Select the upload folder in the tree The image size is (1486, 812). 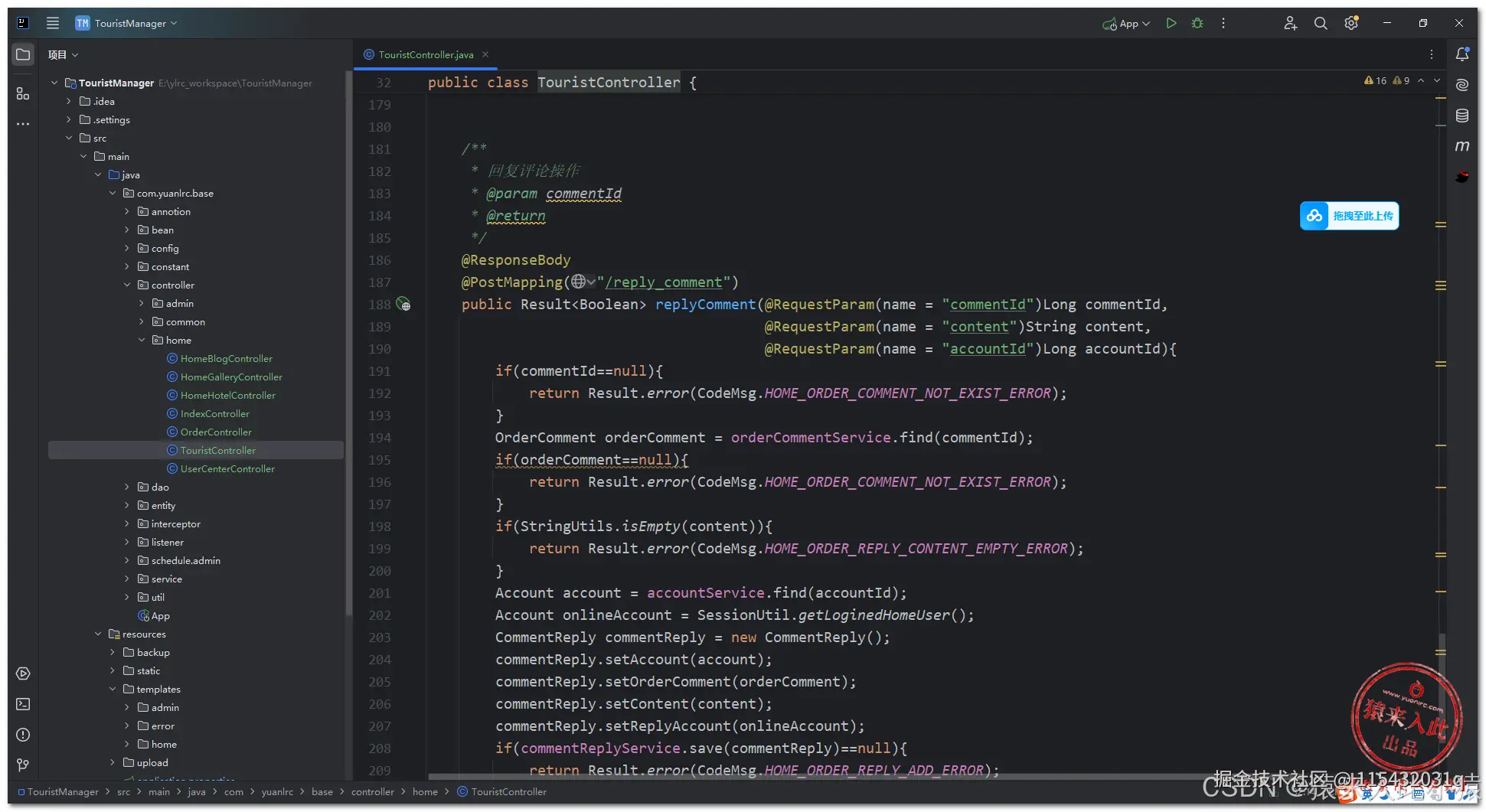(152, 762)
